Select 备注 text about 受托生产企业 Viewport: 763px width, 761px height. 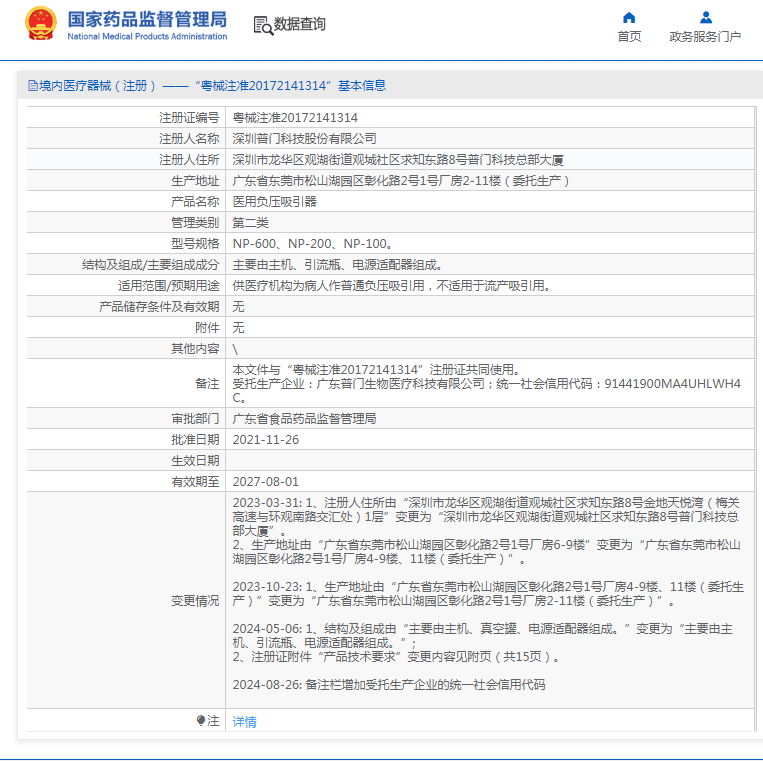(x=487, y=390)
